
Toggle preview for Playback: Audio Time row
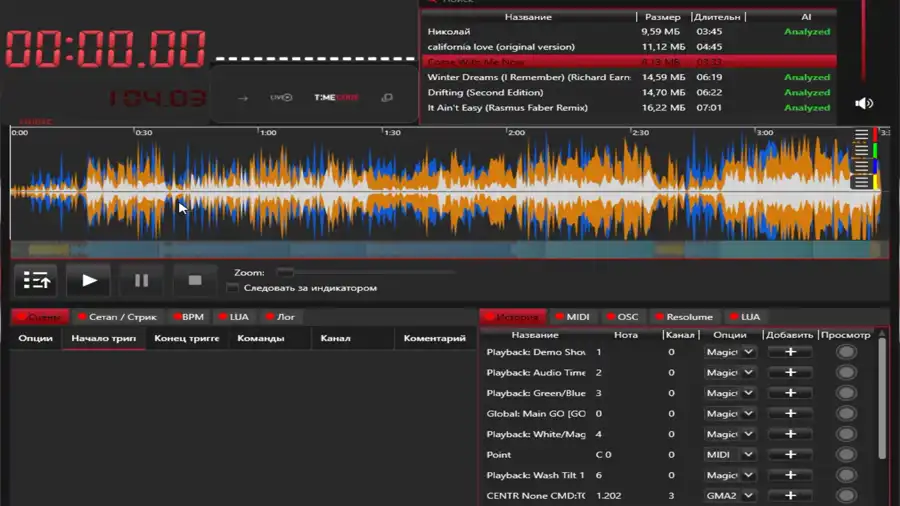tap(847, 373)
